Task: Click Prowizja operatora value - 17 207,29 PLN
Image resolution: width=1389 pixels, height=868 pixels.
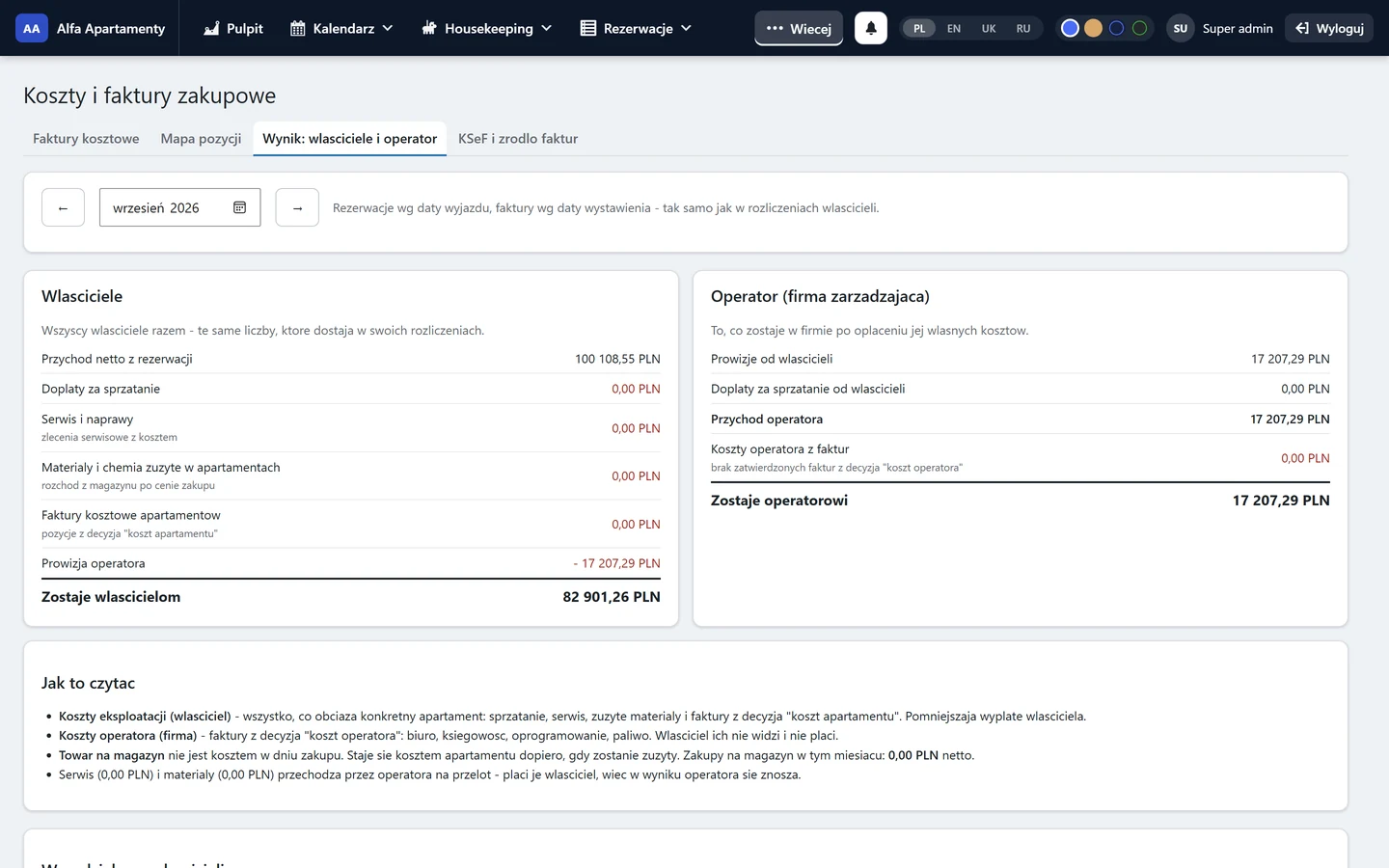Action: coord(616,563)
